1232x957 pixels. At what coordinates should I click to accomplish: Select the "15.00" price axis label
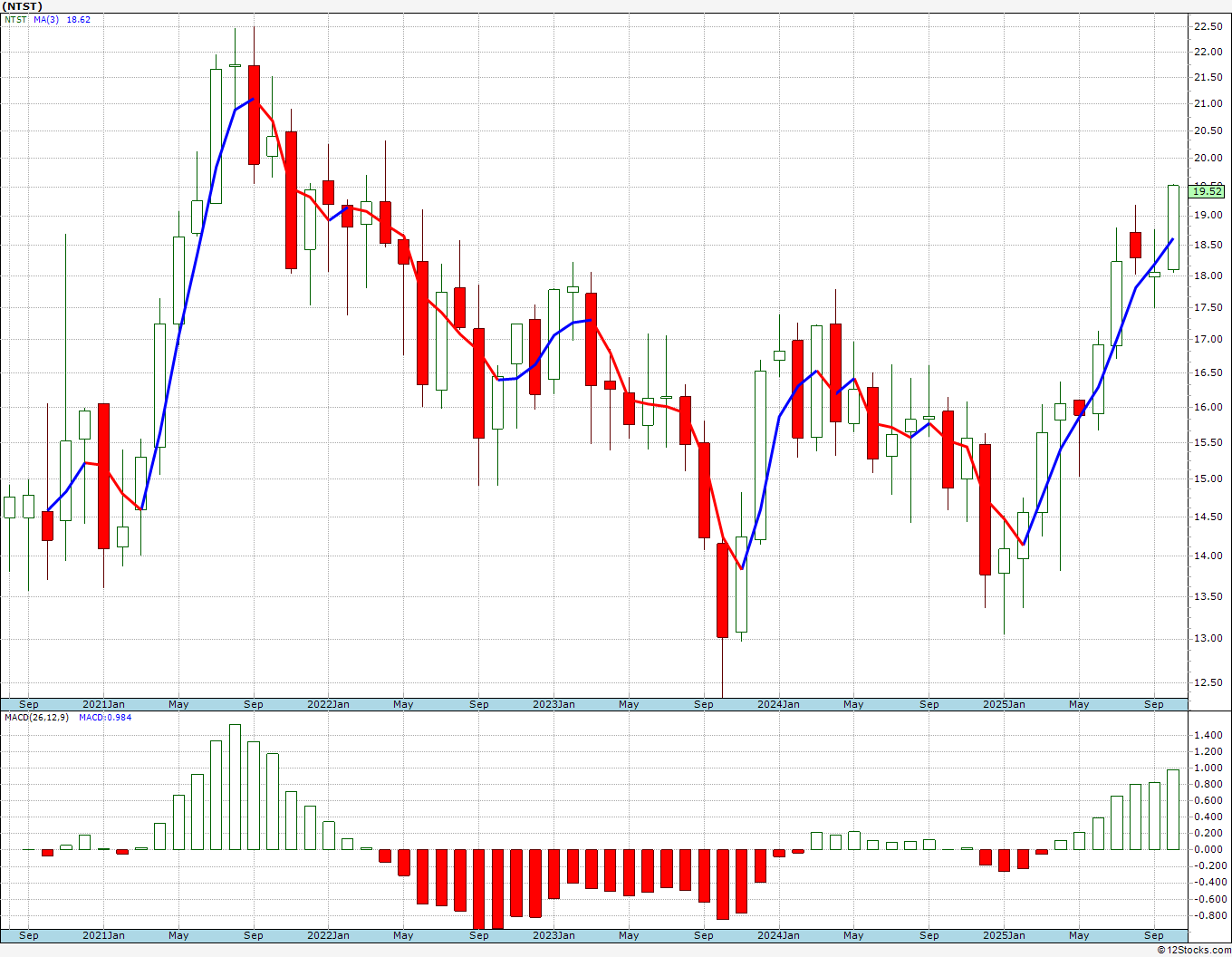pyautogui.click(x=1208, y=478)
